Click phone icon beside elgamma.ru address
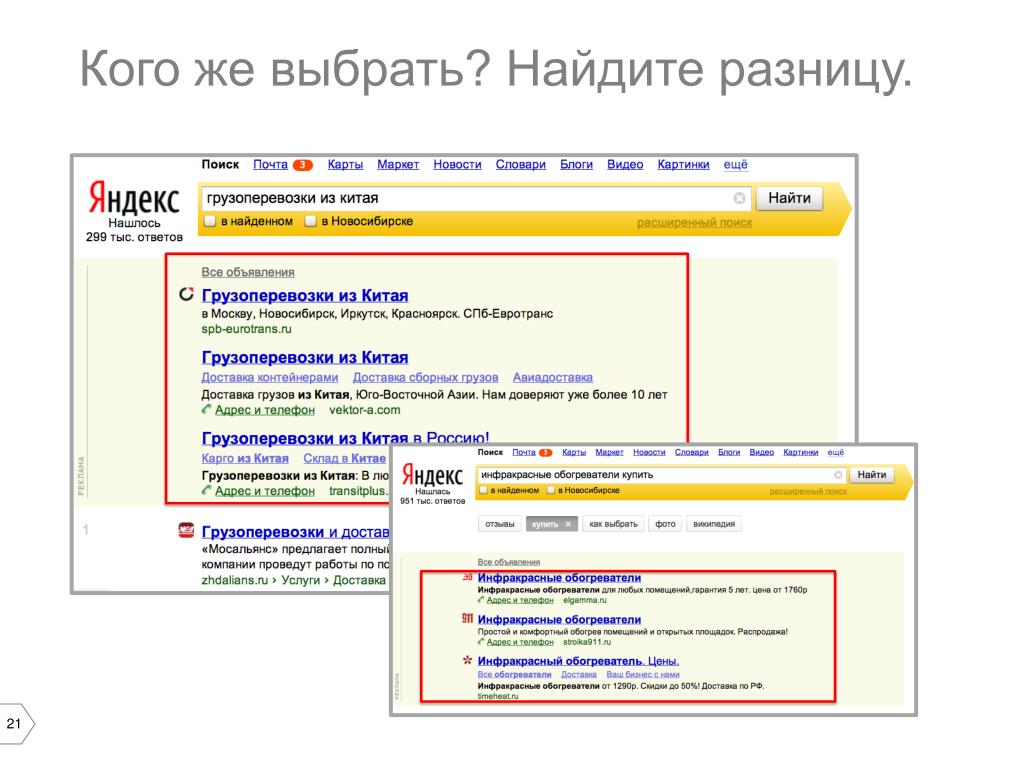This screenshot has width=1024, height=768. tap(481, 600)
